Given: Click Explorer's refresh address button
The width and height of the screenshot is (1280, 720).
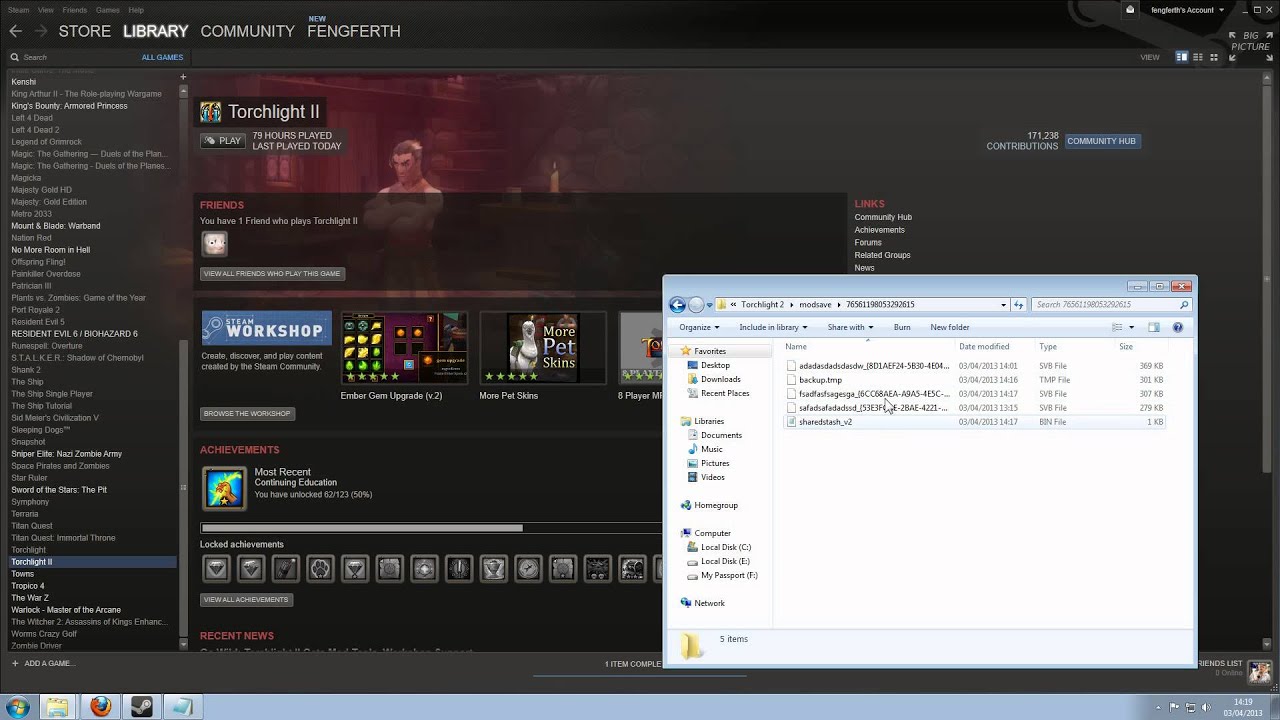Looking at the screenshot, I should click(1019, 304).
